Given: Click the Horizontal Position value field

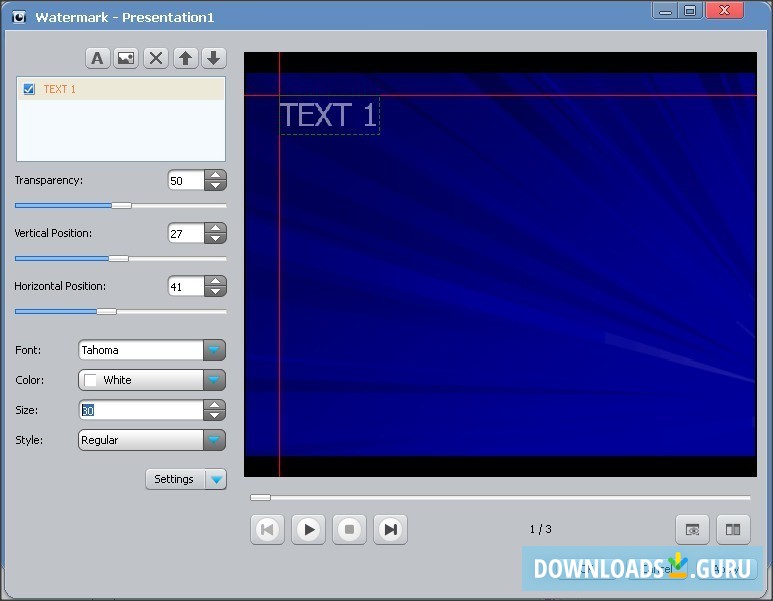Looking at the screenshot, I should click(x=186, y=286).
